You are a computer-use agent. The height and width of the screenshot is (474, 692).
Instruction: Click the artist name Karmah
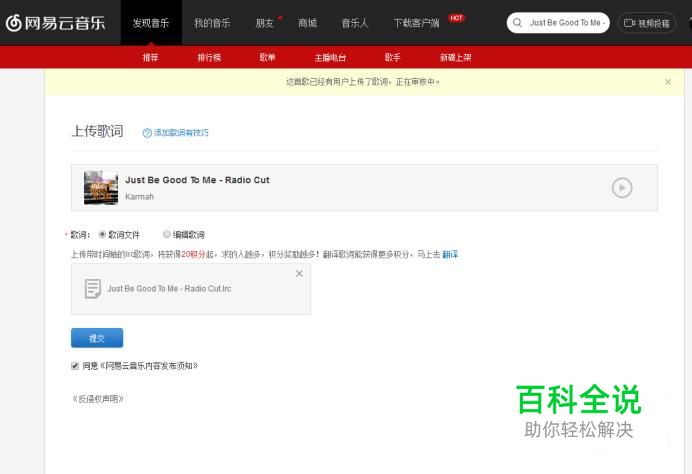tap(139, 196)
